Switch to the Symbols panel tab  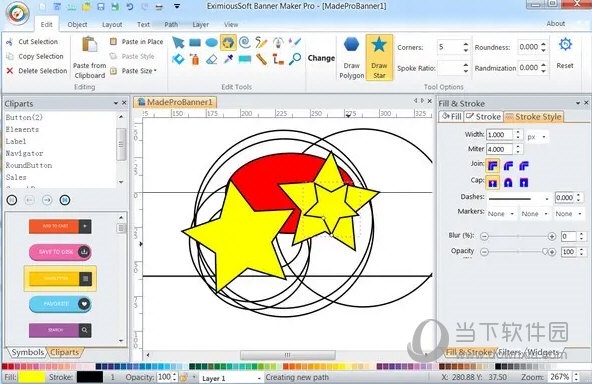[27, 352]
